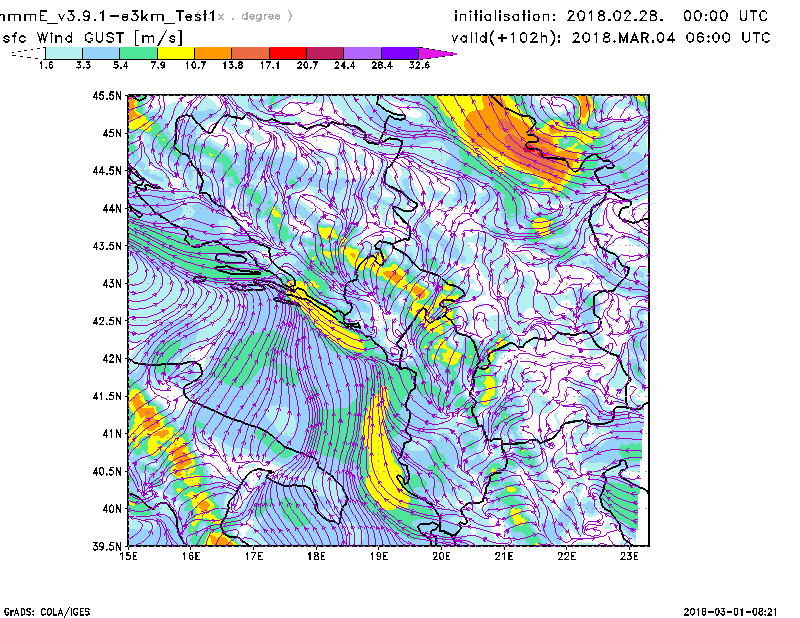The width and height of the screenshot is (800, 618).
Task: Click the crimson 20.7–24.4 legend swatch
Action: pos(325,53)
